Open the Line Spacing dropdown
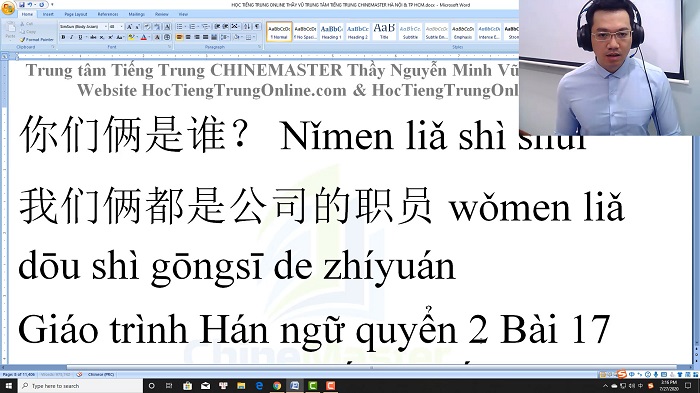Screen dimensions: 700x393 coord(225,38)
